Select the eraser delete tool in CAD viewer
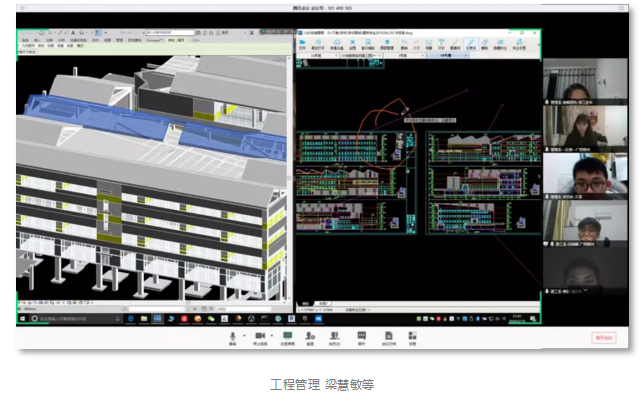Image resolution: width=644 pixels, height=405 pixels. (485, 42)
